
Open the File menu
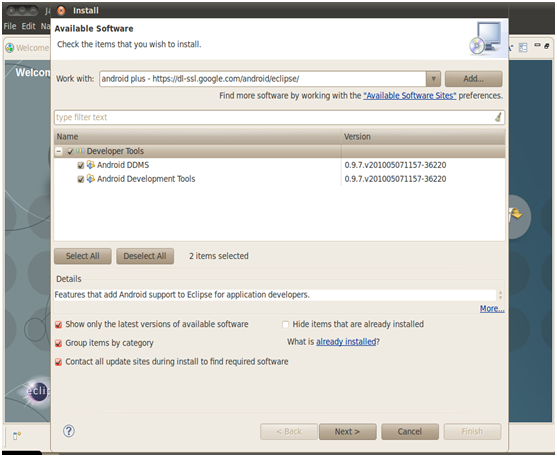coord(10,26)
